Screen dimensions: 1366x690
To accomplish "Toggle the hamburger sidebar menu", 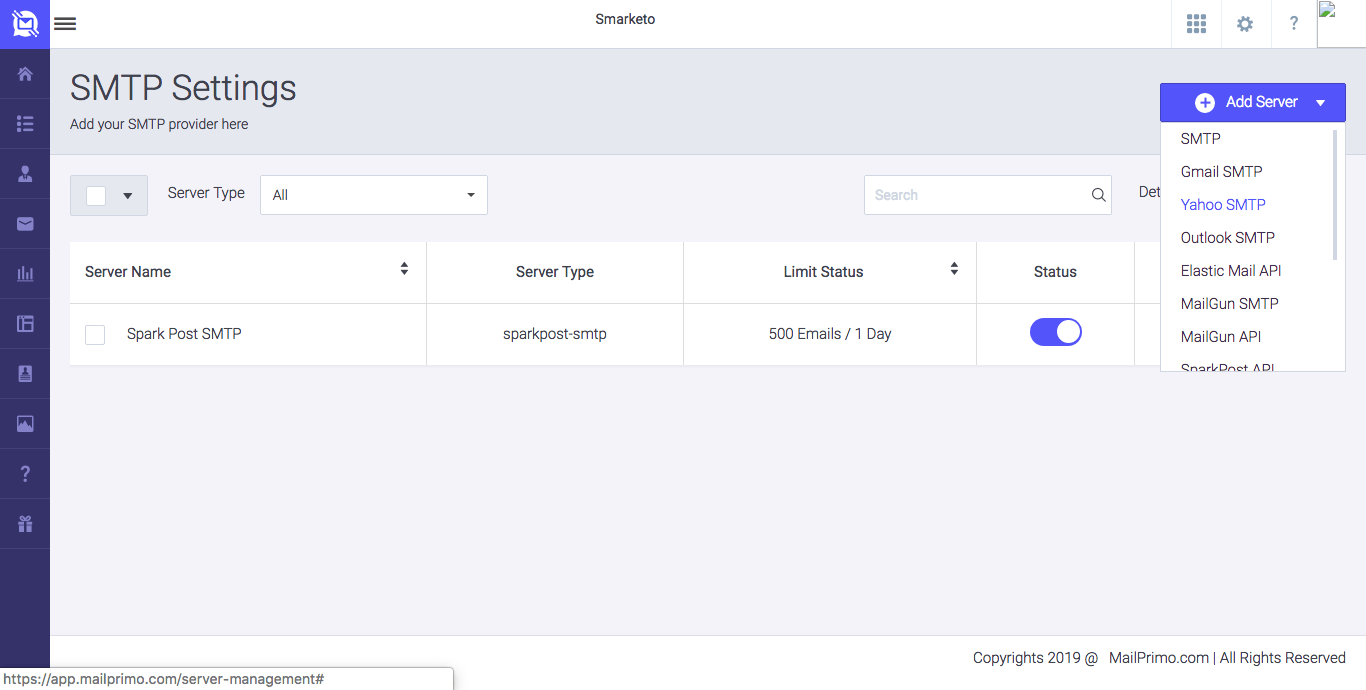I will (65, 24).
